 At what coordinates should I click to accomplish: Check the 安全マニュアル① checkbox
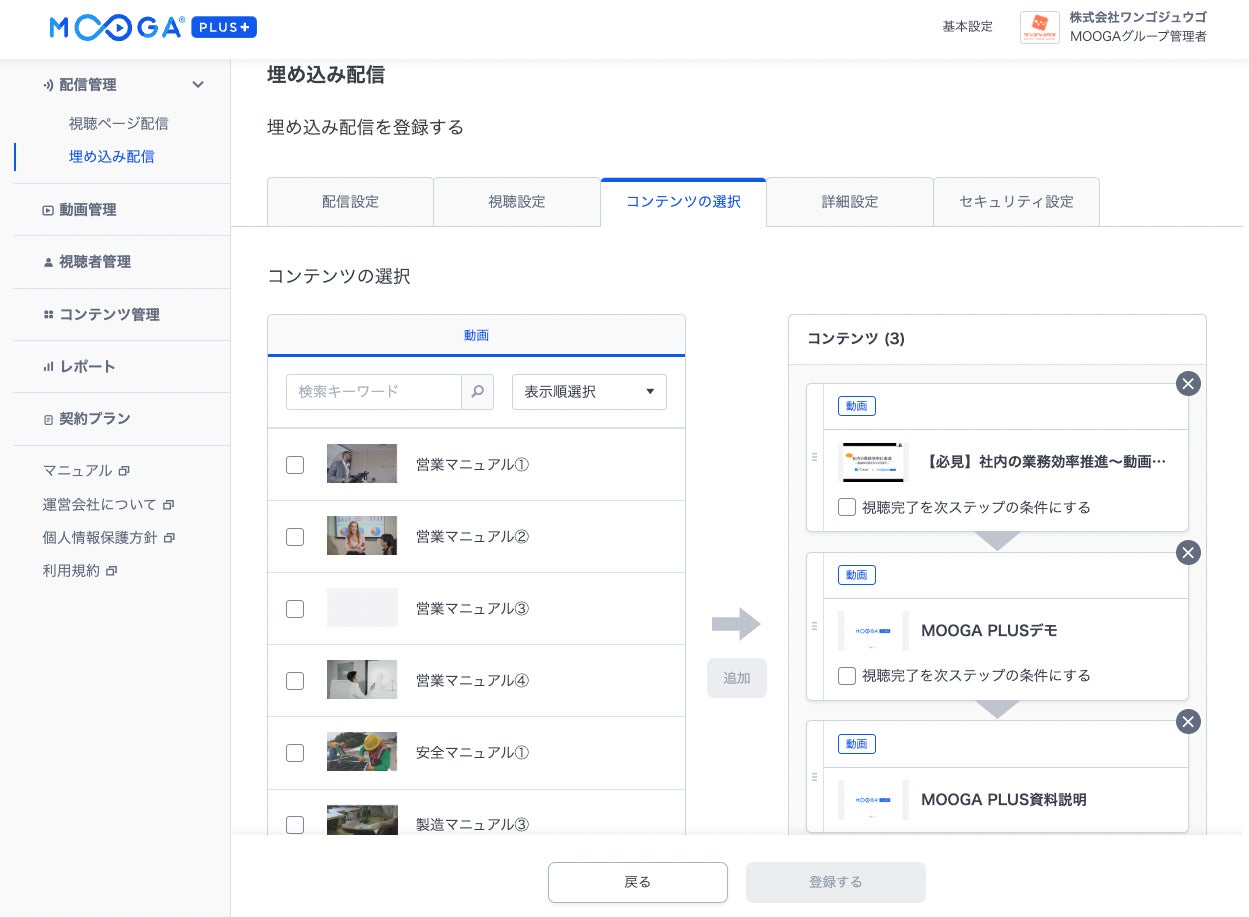point(295,753)
